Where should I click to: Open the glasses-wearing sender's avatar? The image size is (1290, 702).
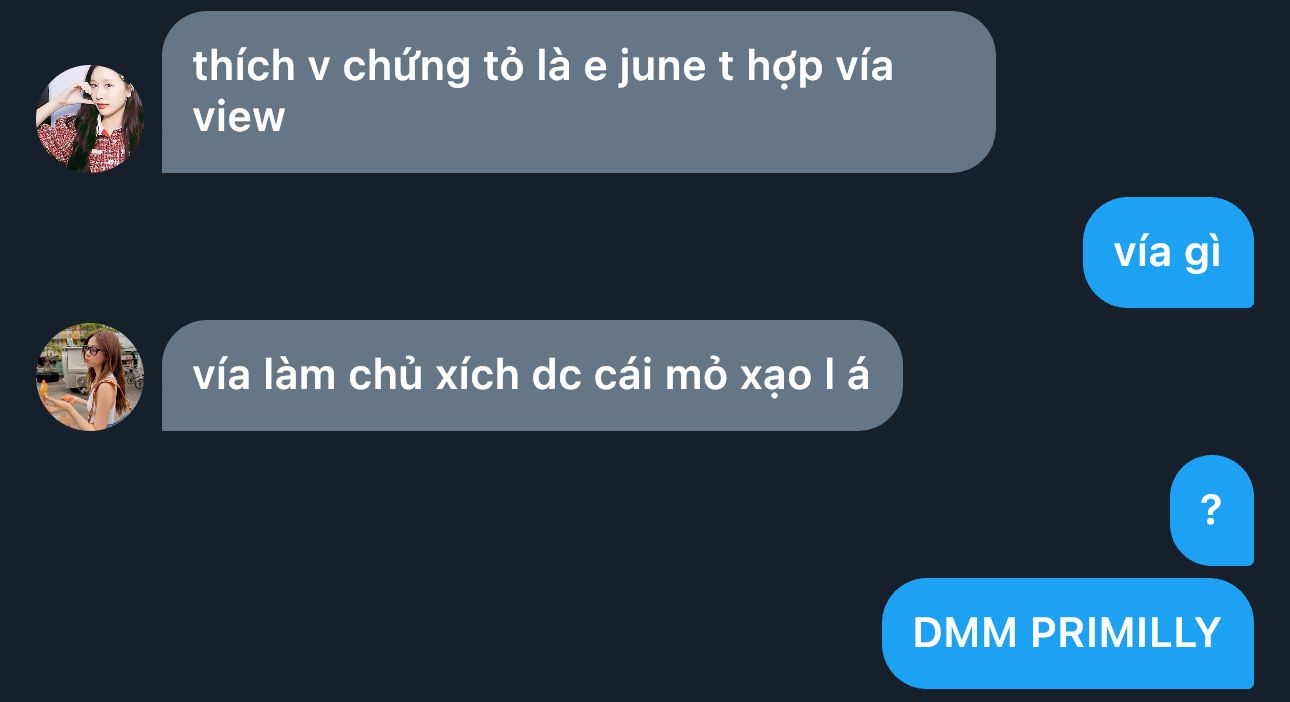click(x=90, y=377)
